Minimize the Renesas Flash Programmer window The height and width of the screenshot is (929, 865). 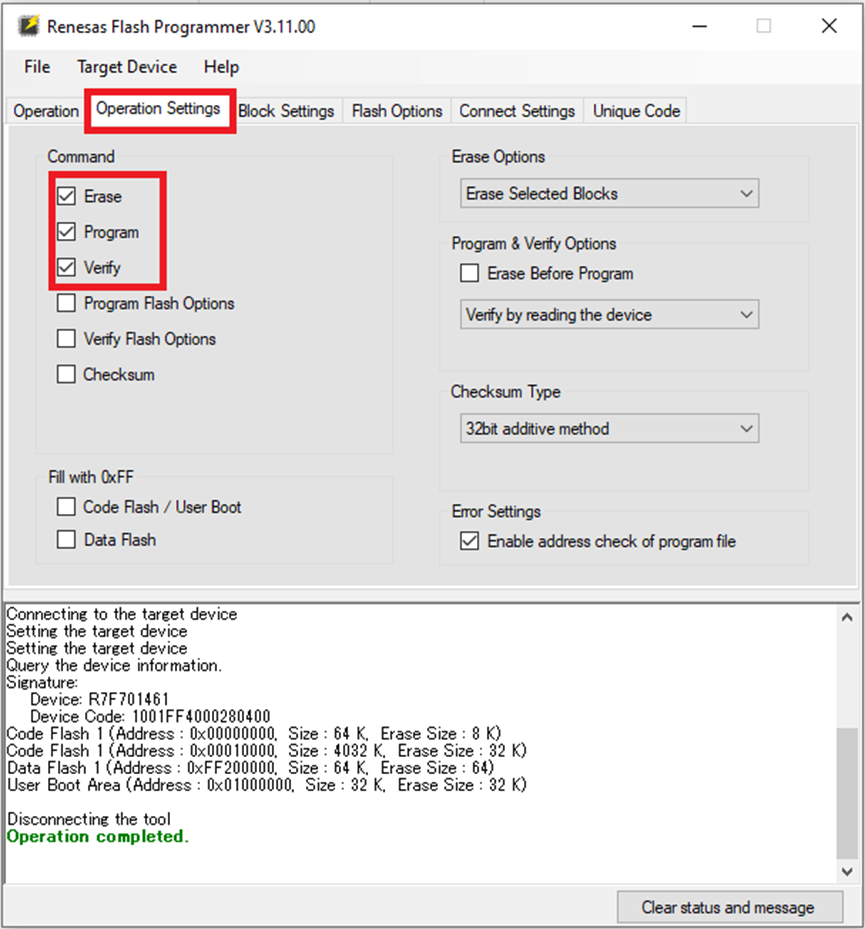pyautogui.click(x=700, y=26)
